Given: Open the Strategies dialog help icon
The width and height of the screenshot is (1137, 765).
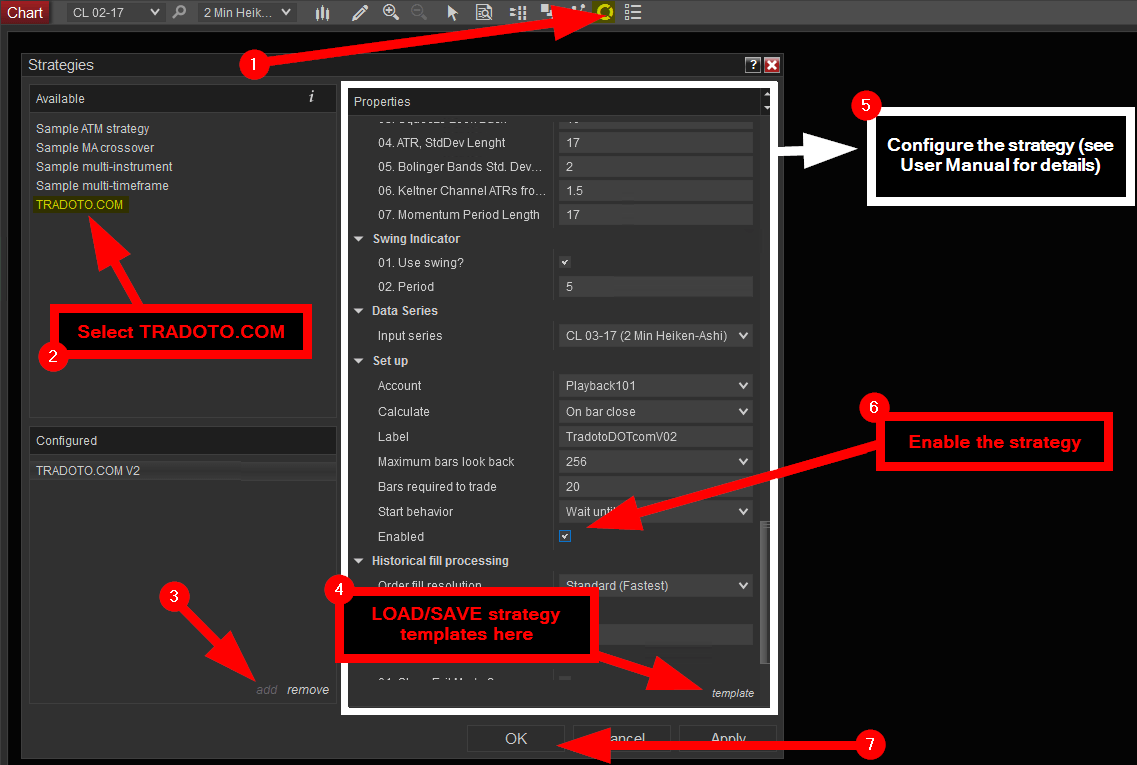Looking at the screenshot, I should [753, 65].
